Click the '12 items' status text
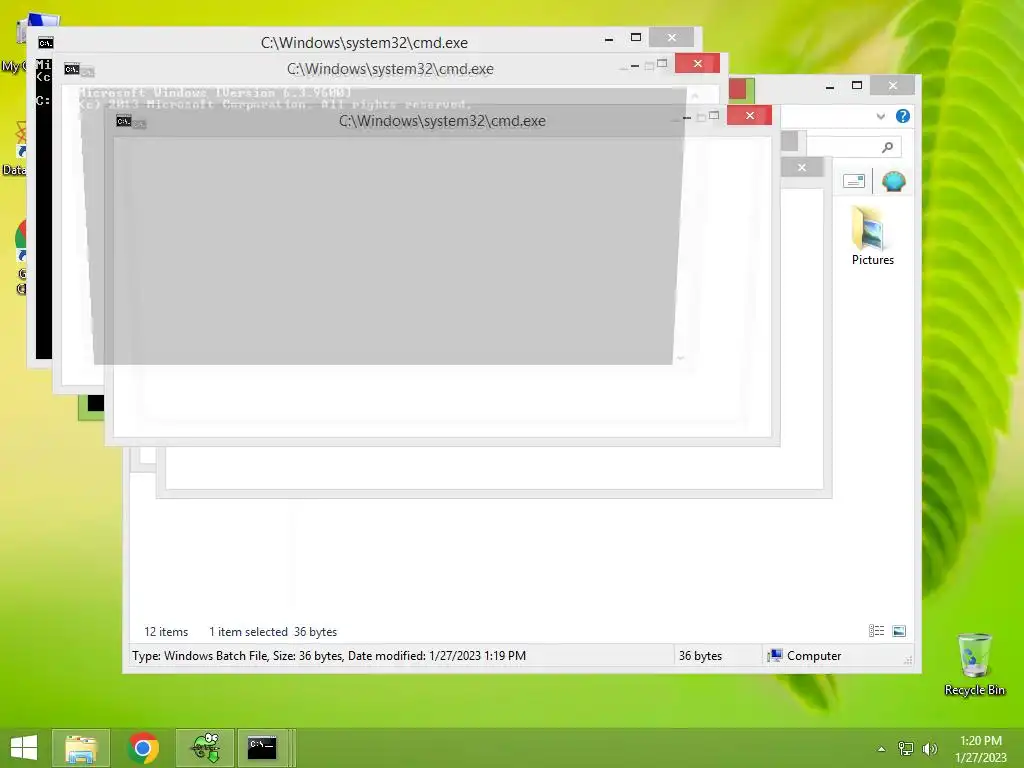Screen dimensions: 1024x768 tap(166, 632)
